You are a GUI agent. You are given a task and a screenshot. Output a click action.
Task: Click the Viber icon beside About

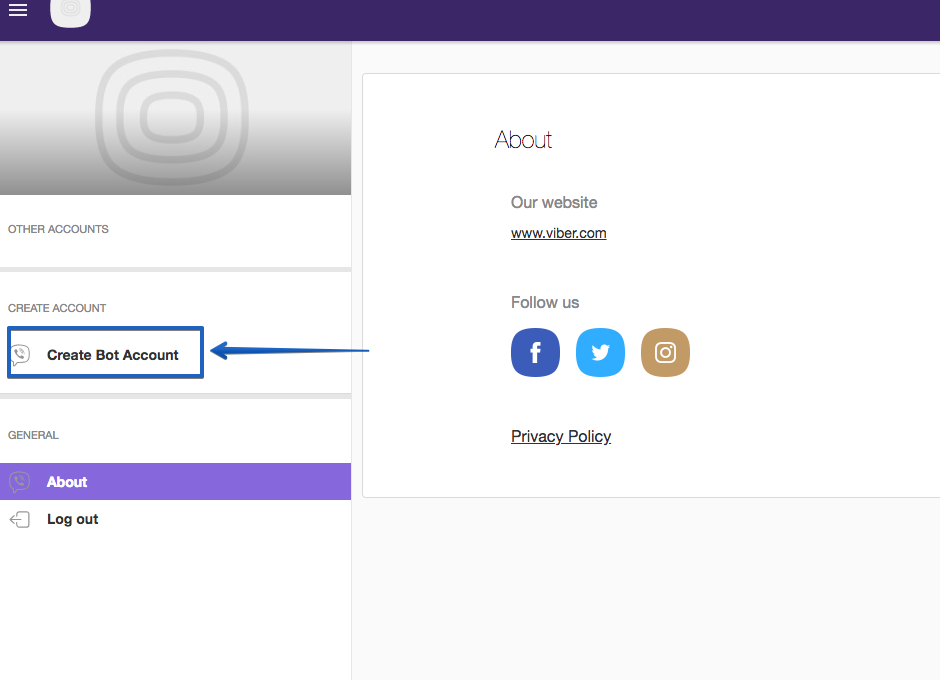[20, 482]
